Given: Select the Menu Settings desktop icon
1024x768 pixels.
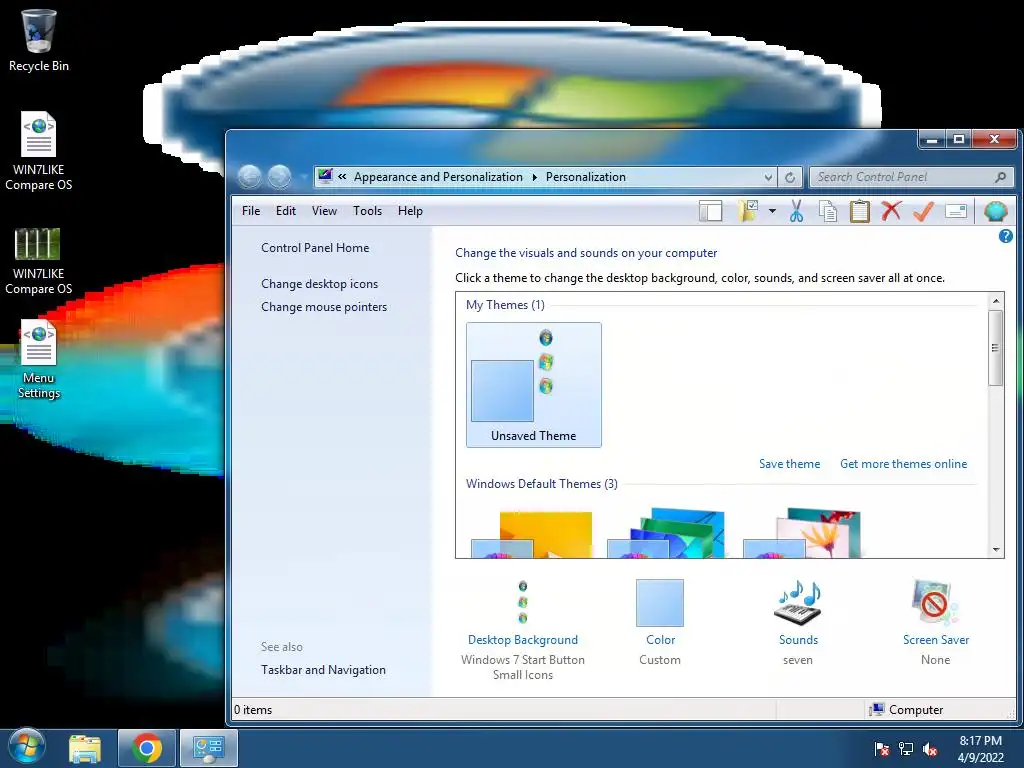Looking at the screenshot, I should 39,359.
